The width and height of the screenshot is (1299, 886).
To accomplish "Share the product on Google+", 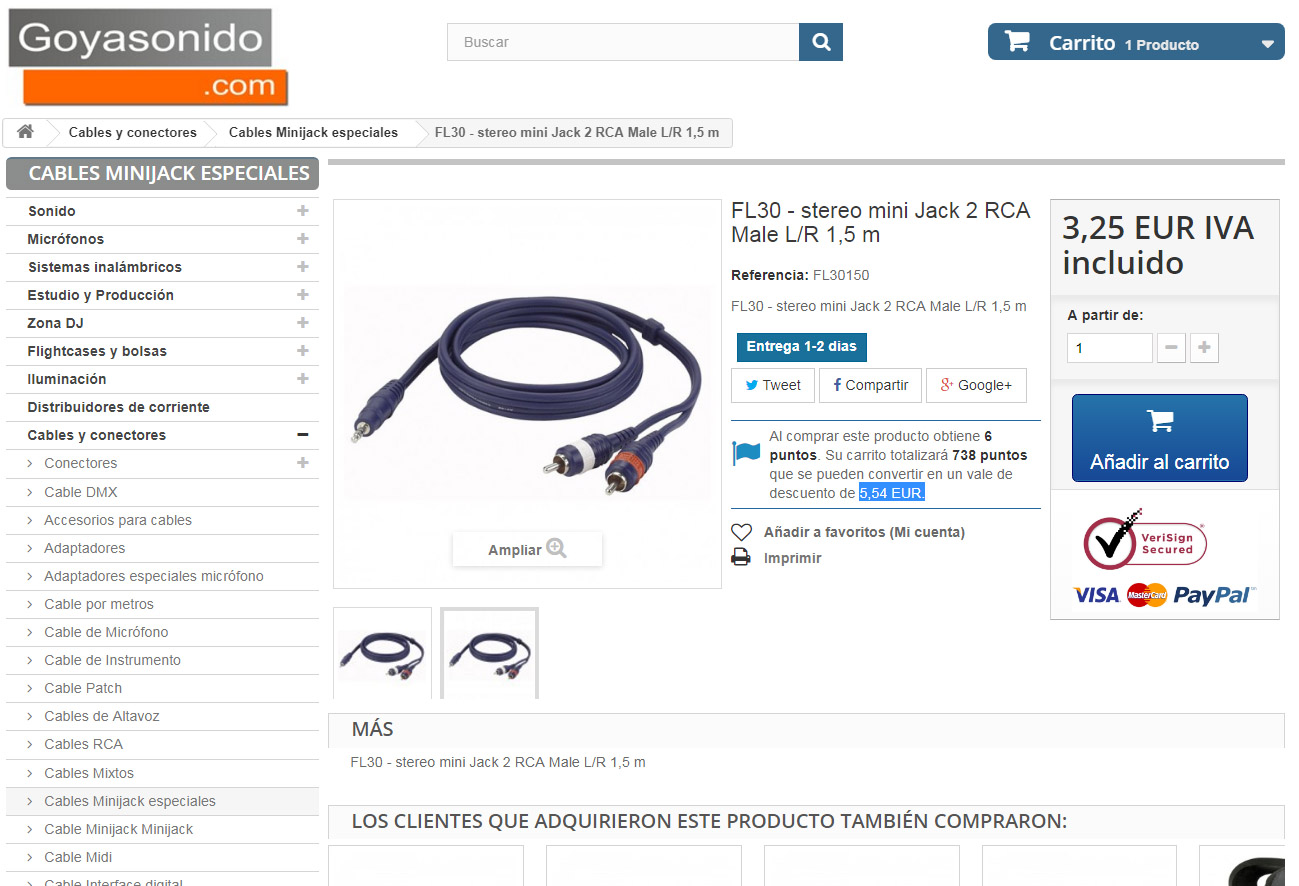I will [x=976, y=385].
